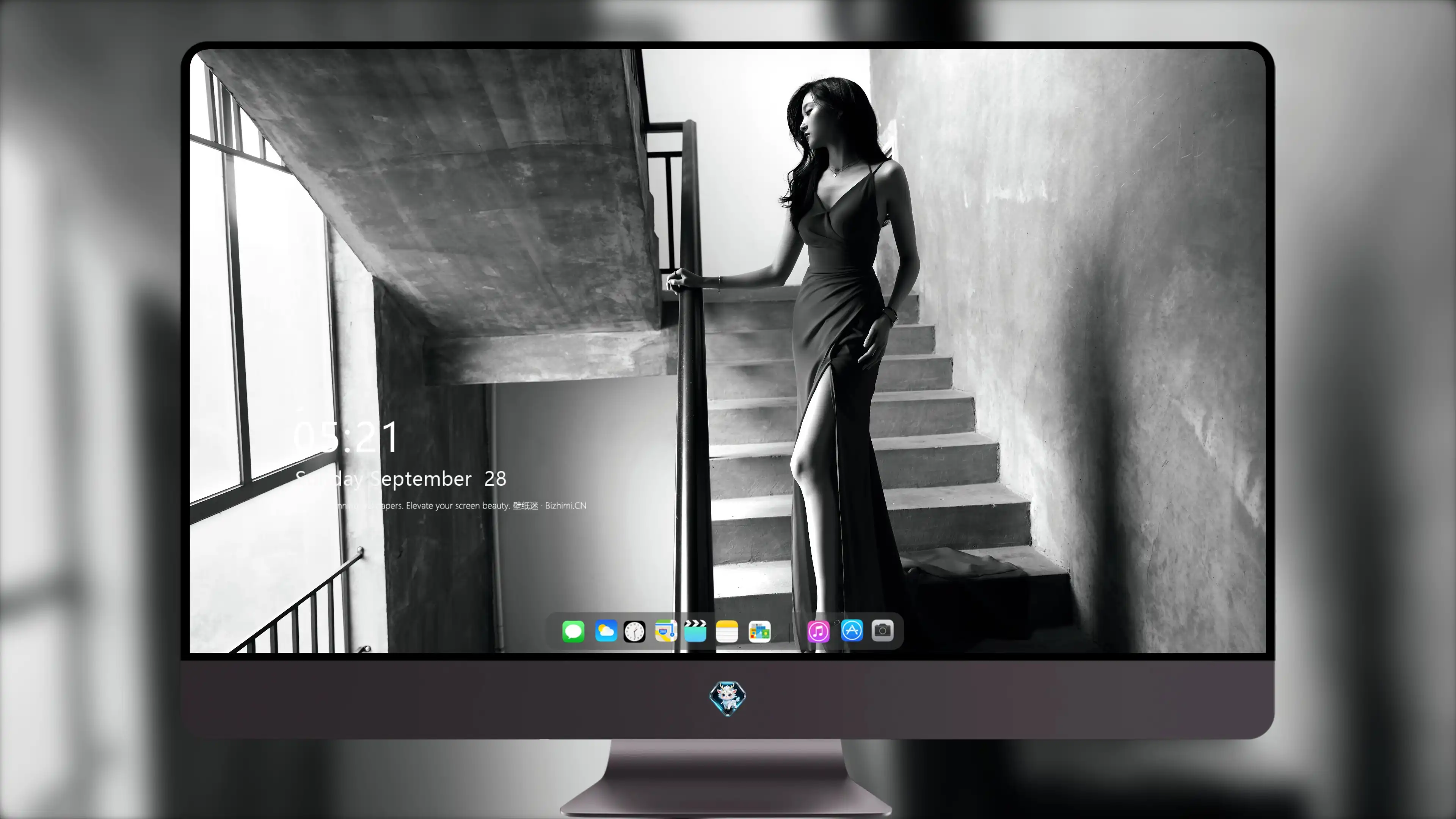Launch the pink iTunes music app
Screen dimensions: 1456x819
pos(819,631)
